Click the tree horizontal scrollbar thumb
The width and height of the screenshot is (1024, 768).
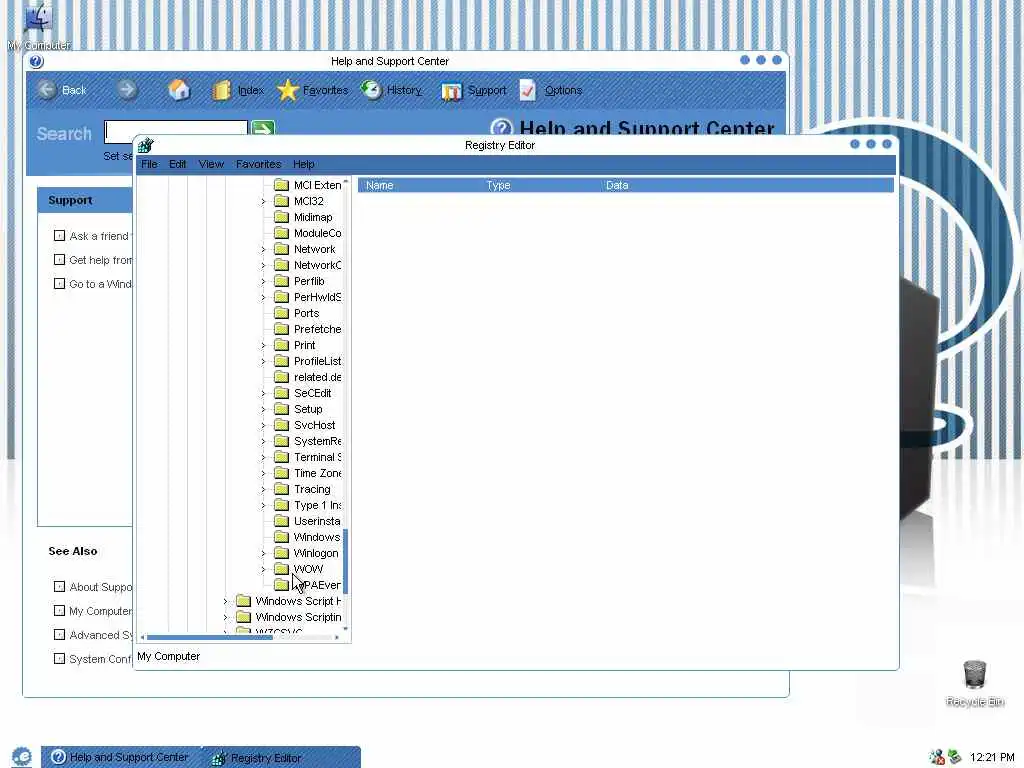(x=210, y=637)
